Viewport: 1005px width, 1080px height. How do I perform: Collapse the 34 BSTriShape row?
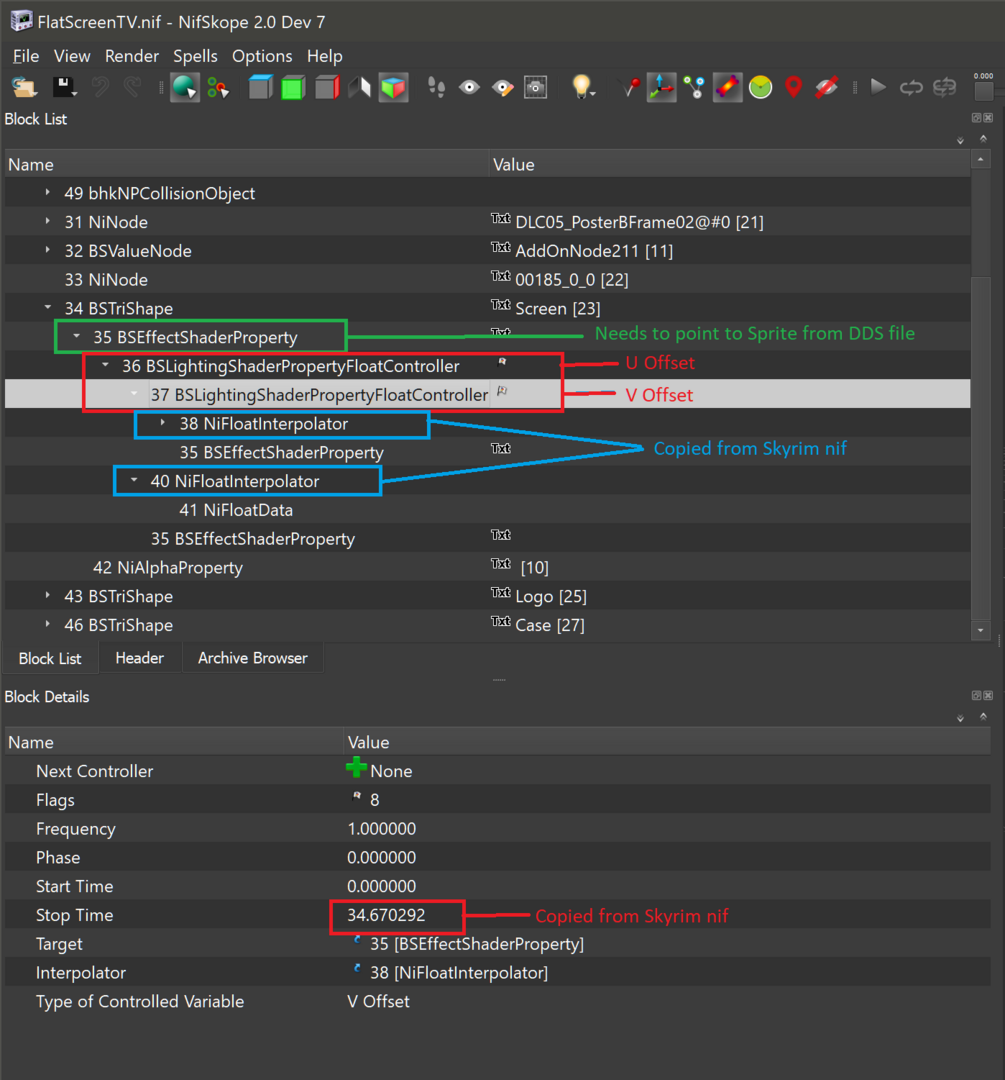(x=48, y=308)
